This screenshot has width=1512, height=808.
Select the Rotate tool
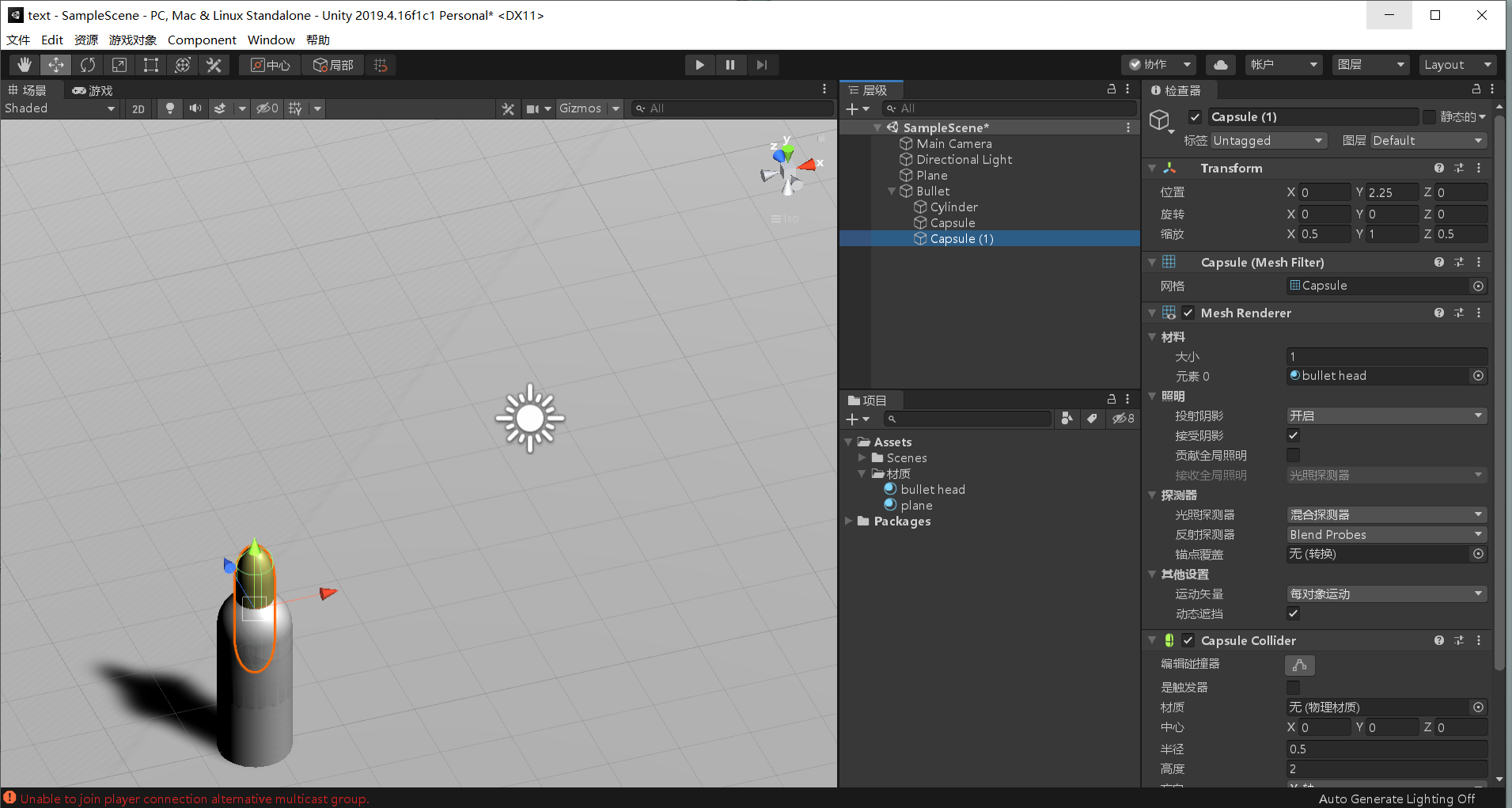tap(88, 65)
